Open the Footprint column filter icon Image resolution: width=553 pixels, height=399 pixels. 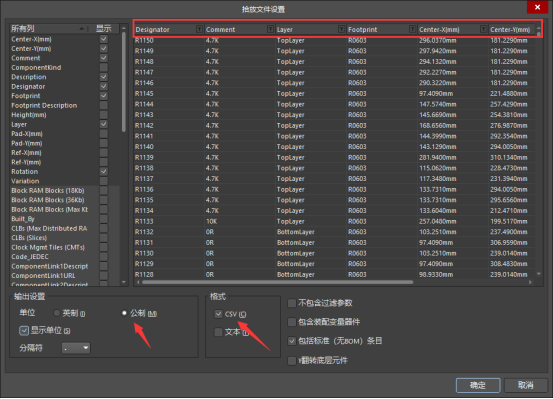(412, 29)
